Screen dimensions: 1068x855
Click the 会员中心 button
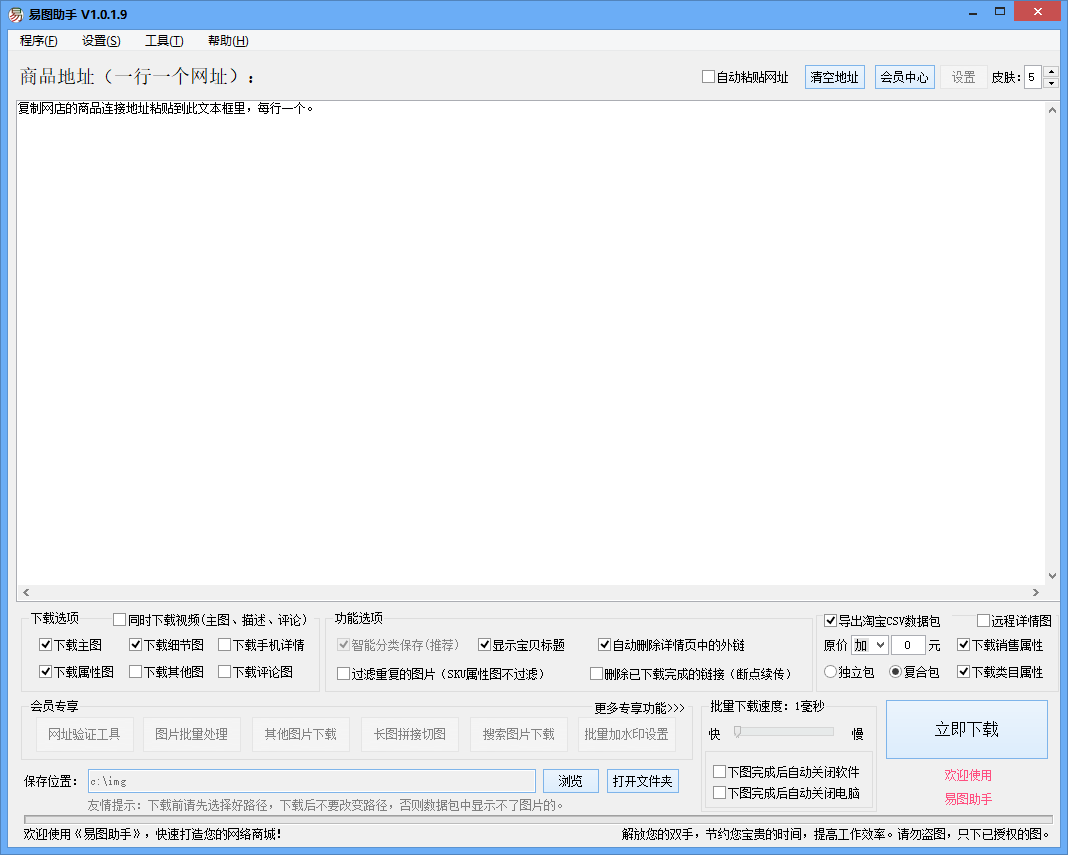coord(904,77)
